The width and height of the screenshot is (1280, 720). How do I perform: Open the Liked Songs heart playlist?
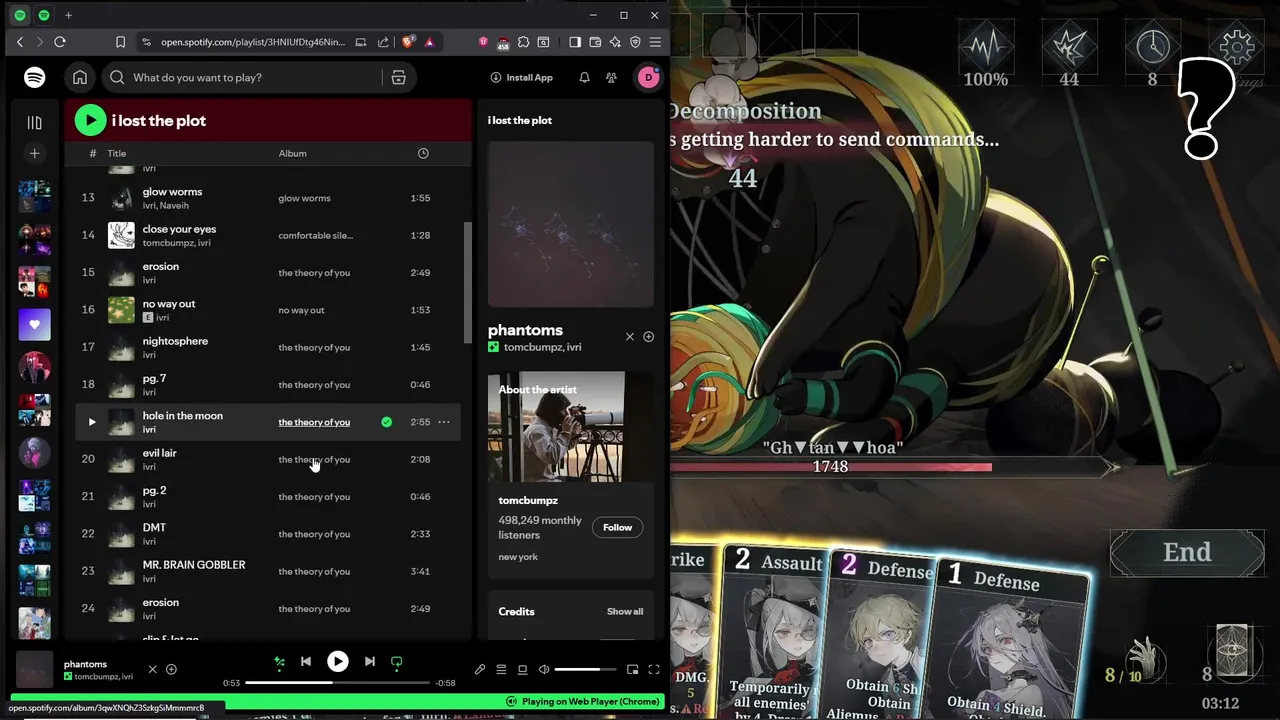pyautogui.click(x=34, y=324)
